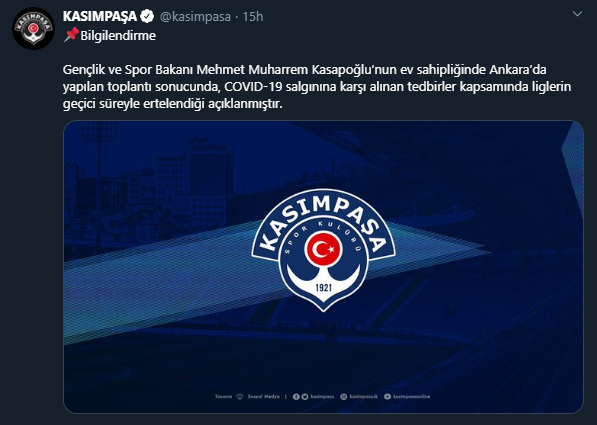Image resolution: width=597 pixels, height=425 pixels.
Task: Click the YouTube icon in image footer
Action: [387, 396]
